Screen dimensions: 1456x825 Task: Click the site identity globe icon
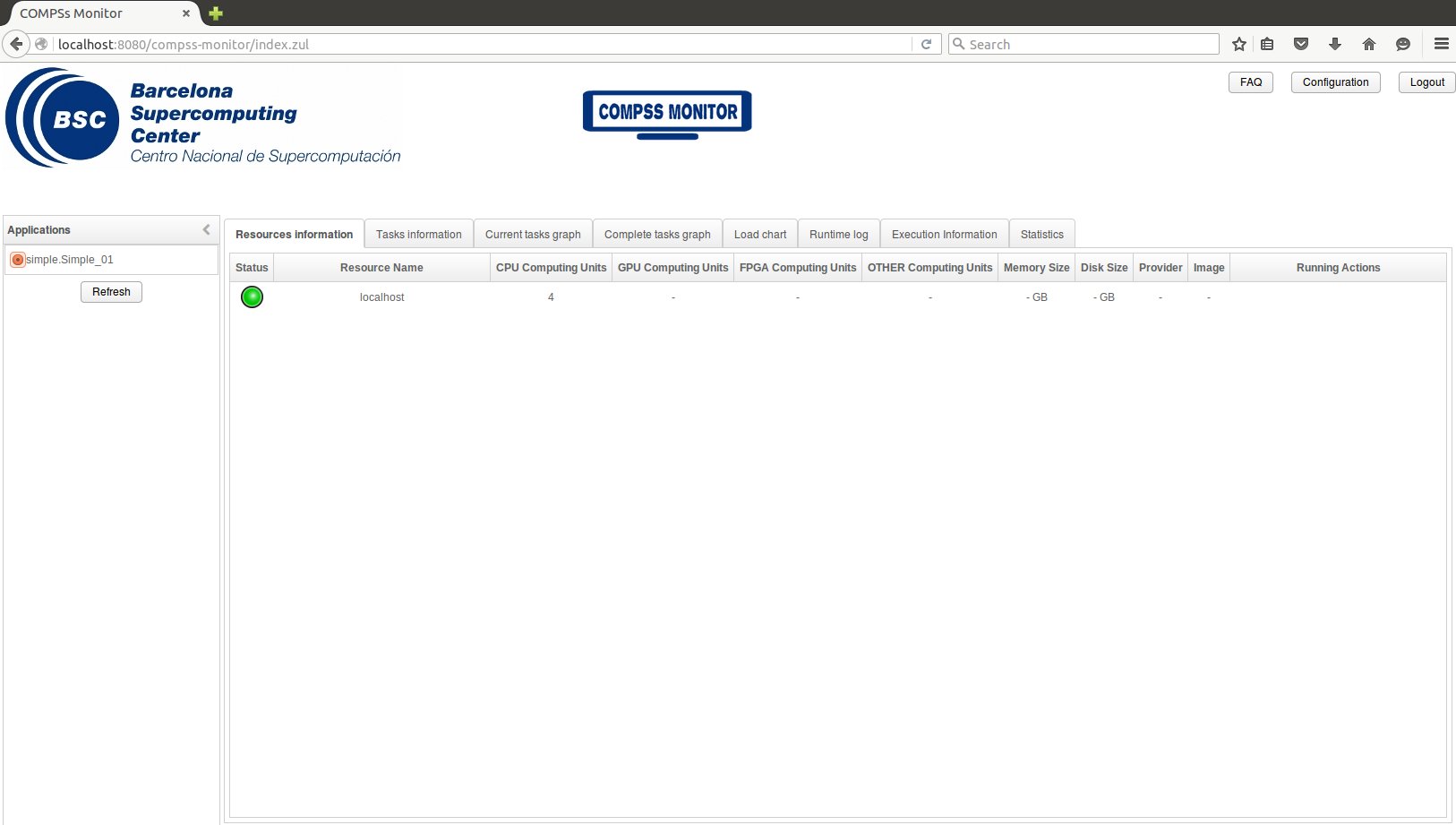point(41,44)
